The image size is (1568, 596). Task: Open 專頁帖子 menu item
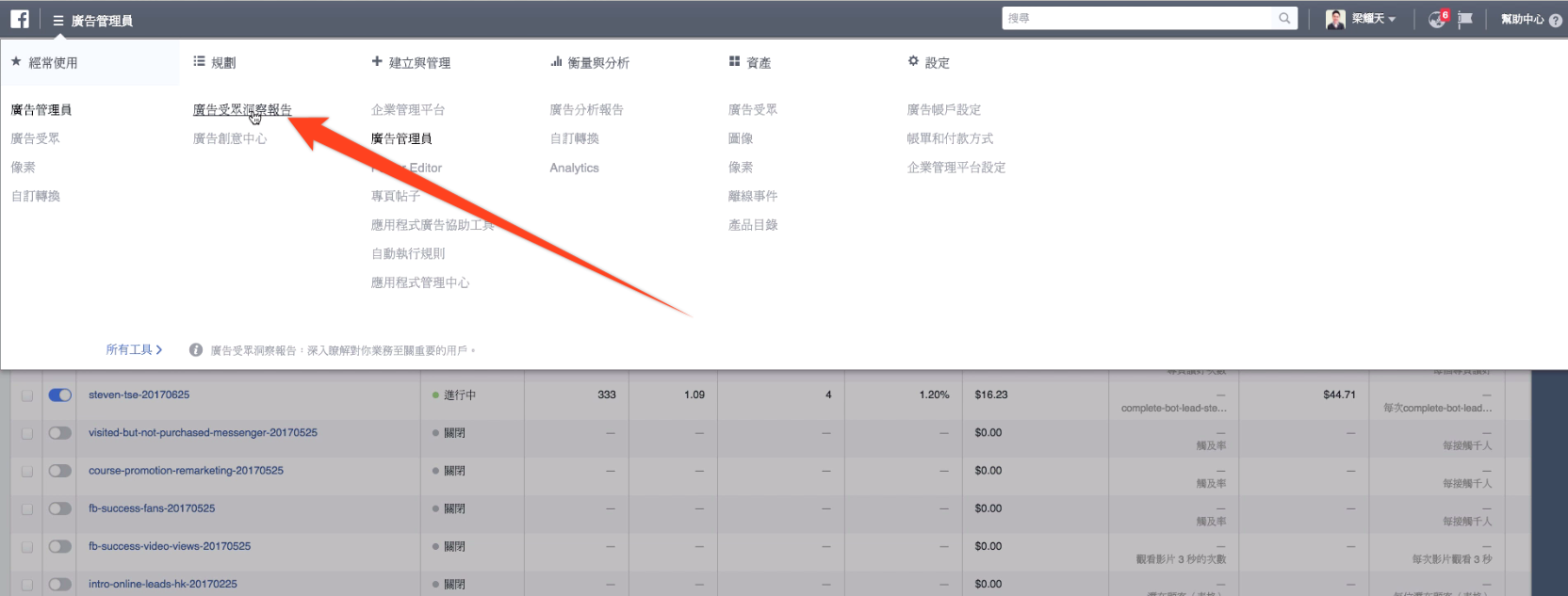click(396, 196)
